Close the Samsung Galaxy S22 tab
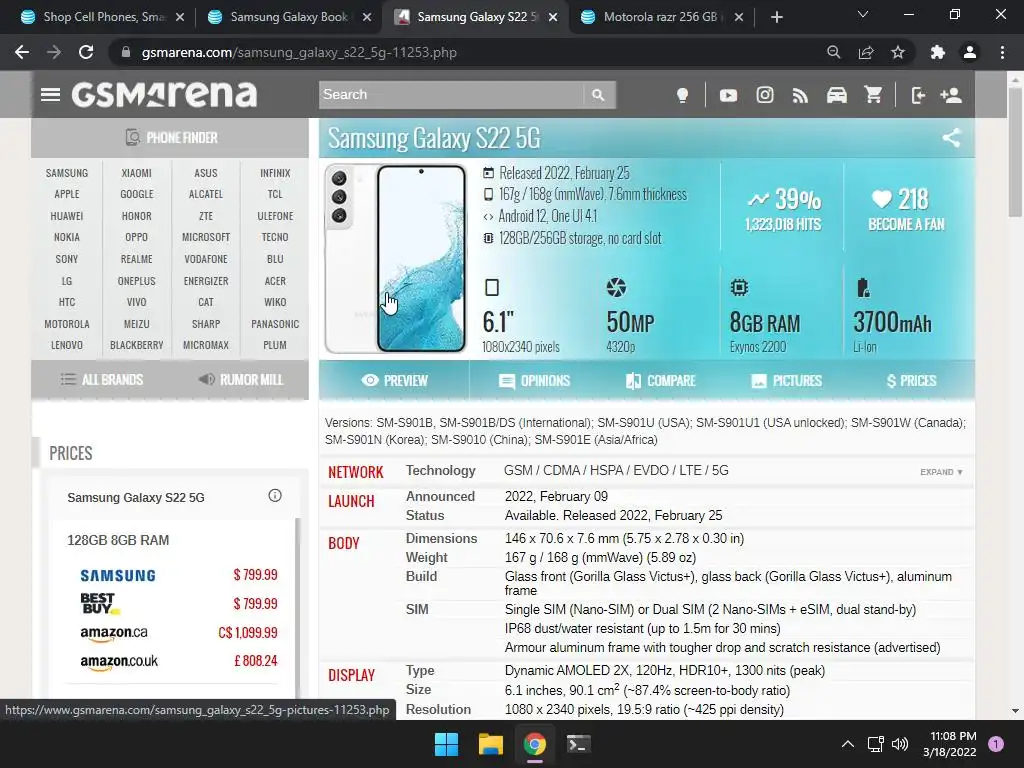Screen dimensions: 1024x768 click(x=552, y=17)
